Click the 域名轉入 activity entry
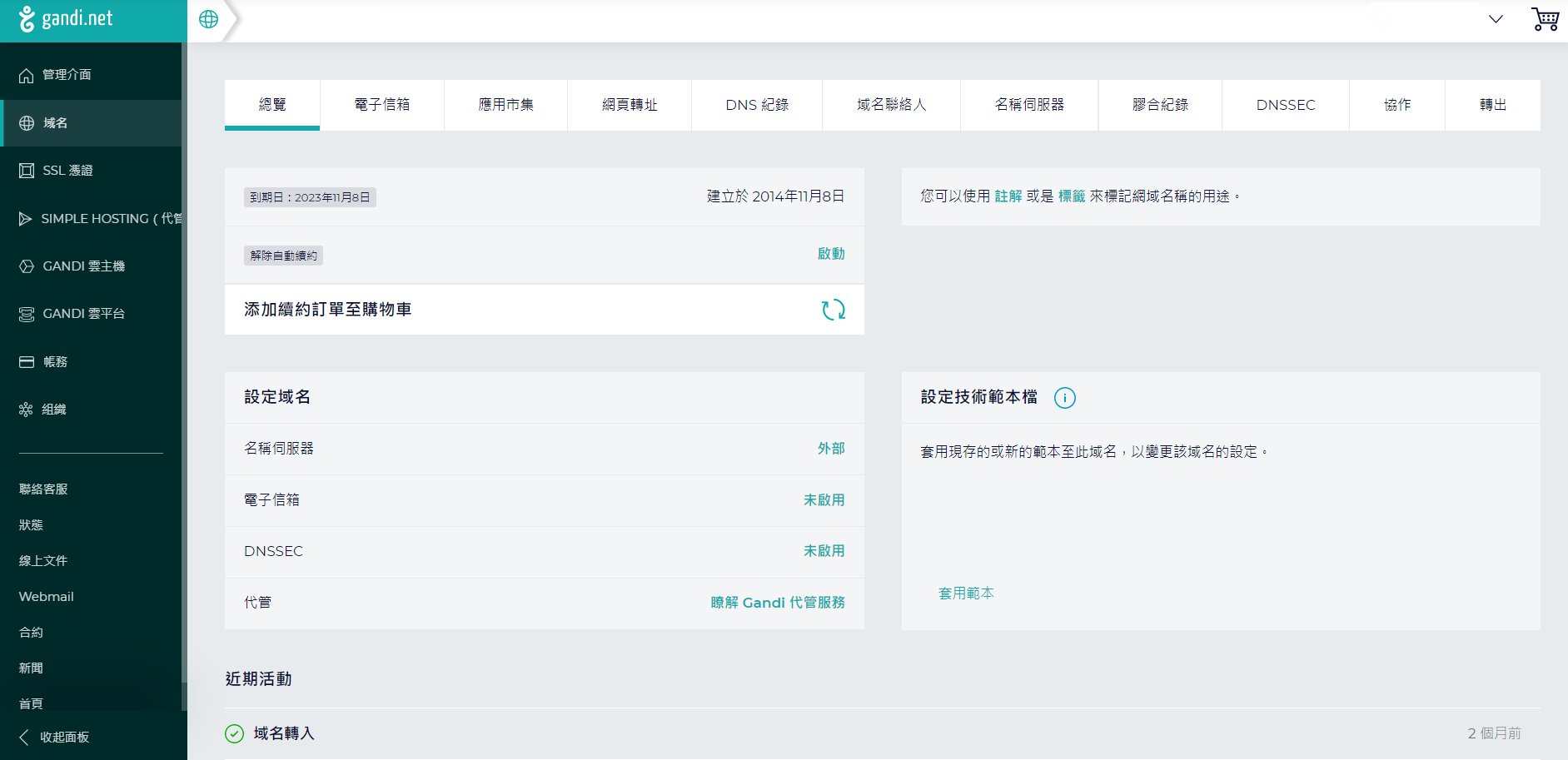Image resolution: width=1568 pixels, height=760 pixels. coord(284,733)
